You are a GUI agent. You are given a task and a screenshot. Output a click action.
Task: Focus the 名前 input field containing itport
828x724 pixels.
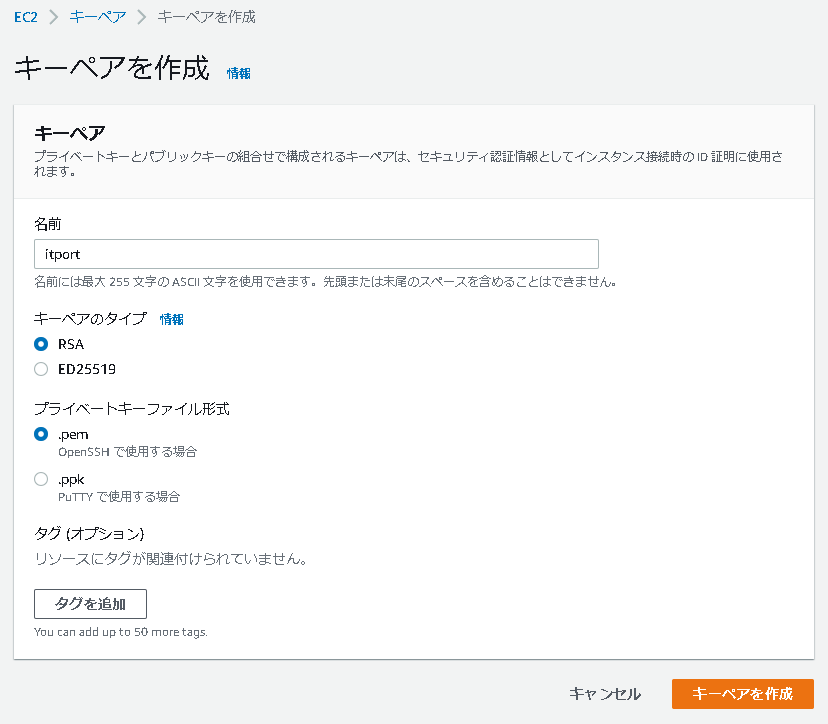click(316, 254)
